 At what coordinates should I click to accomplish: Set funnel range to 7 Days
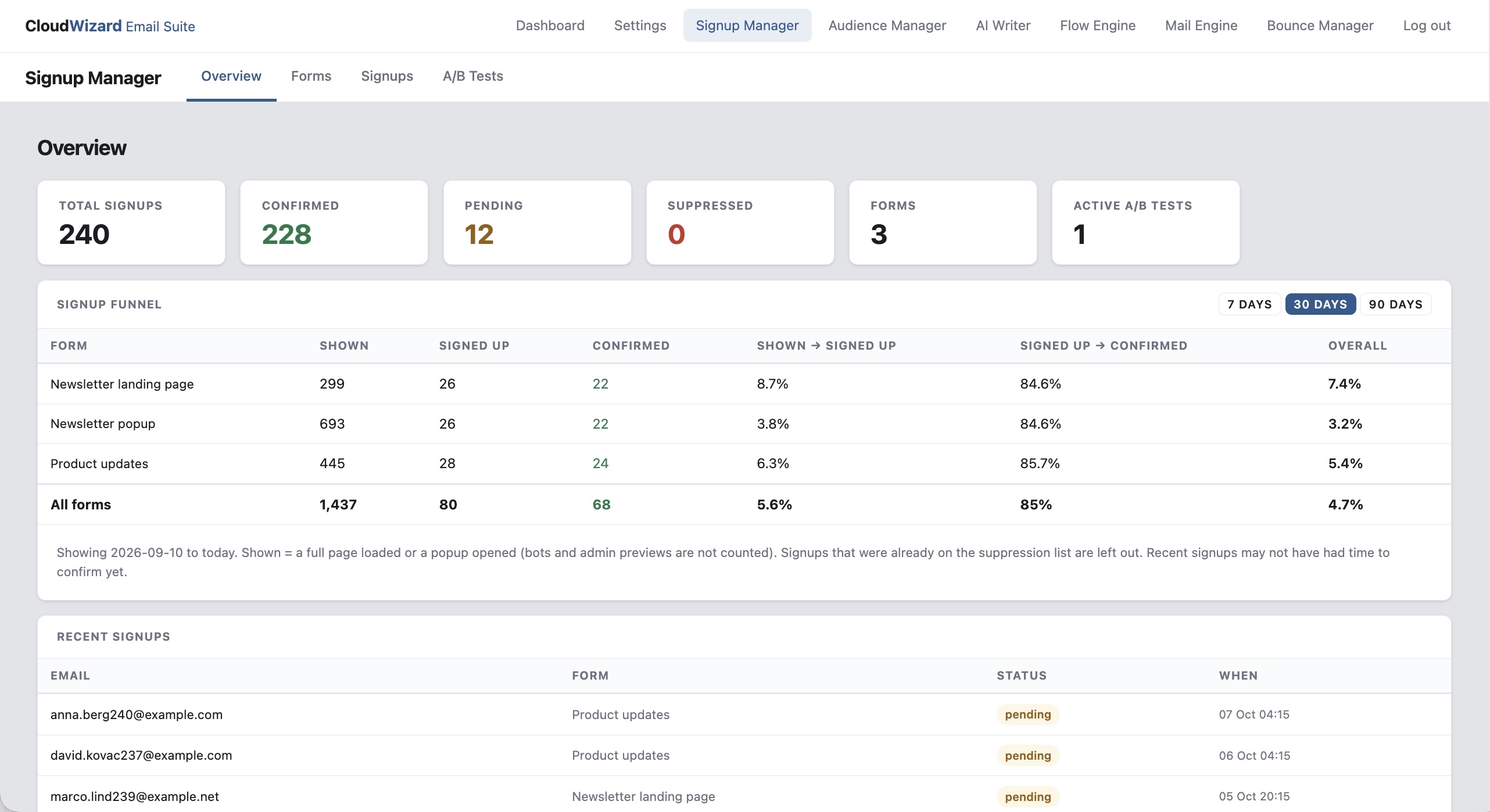(1249, 304)
